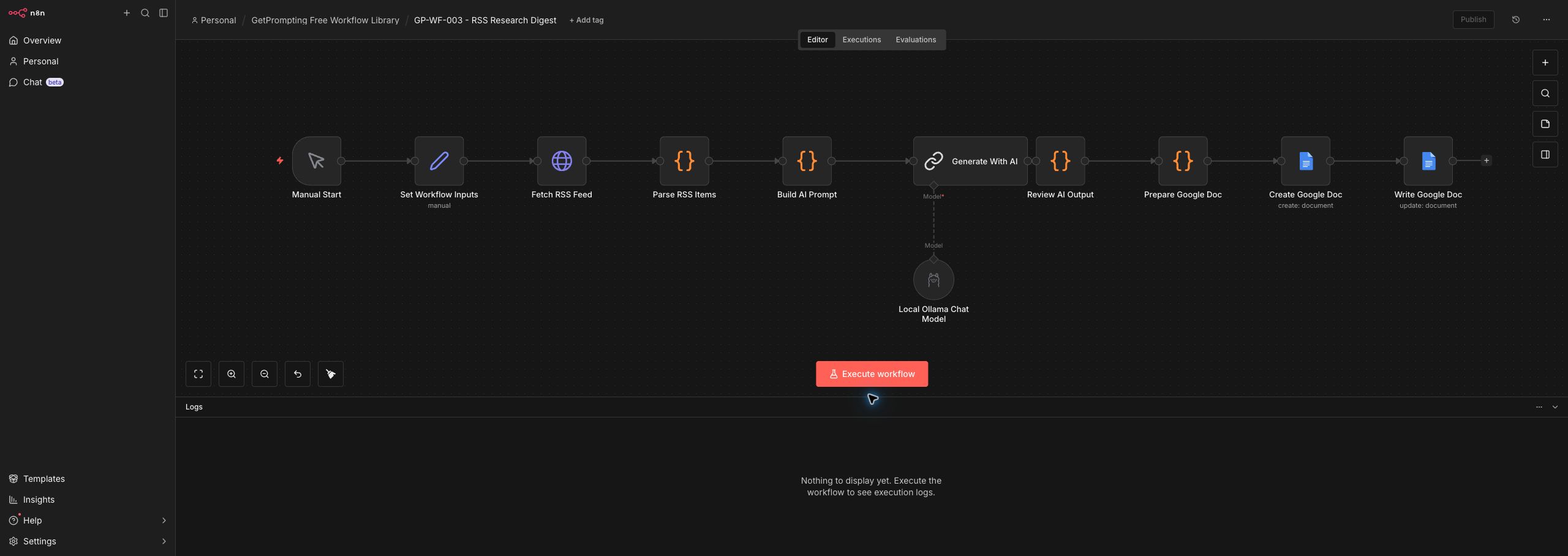Select the Manual Start trigger node

click(317, 161)
